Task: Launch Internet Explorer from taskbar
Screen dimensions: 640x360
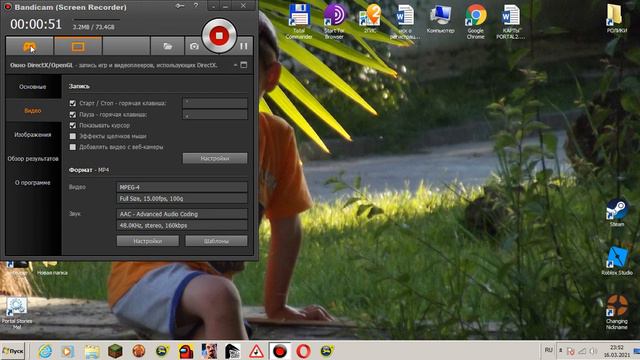Action: point(45,351)
